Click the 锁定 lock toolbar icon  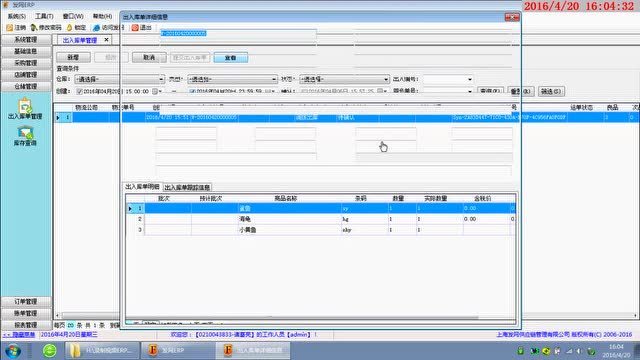pyautogui.click(x=69, y=28)
